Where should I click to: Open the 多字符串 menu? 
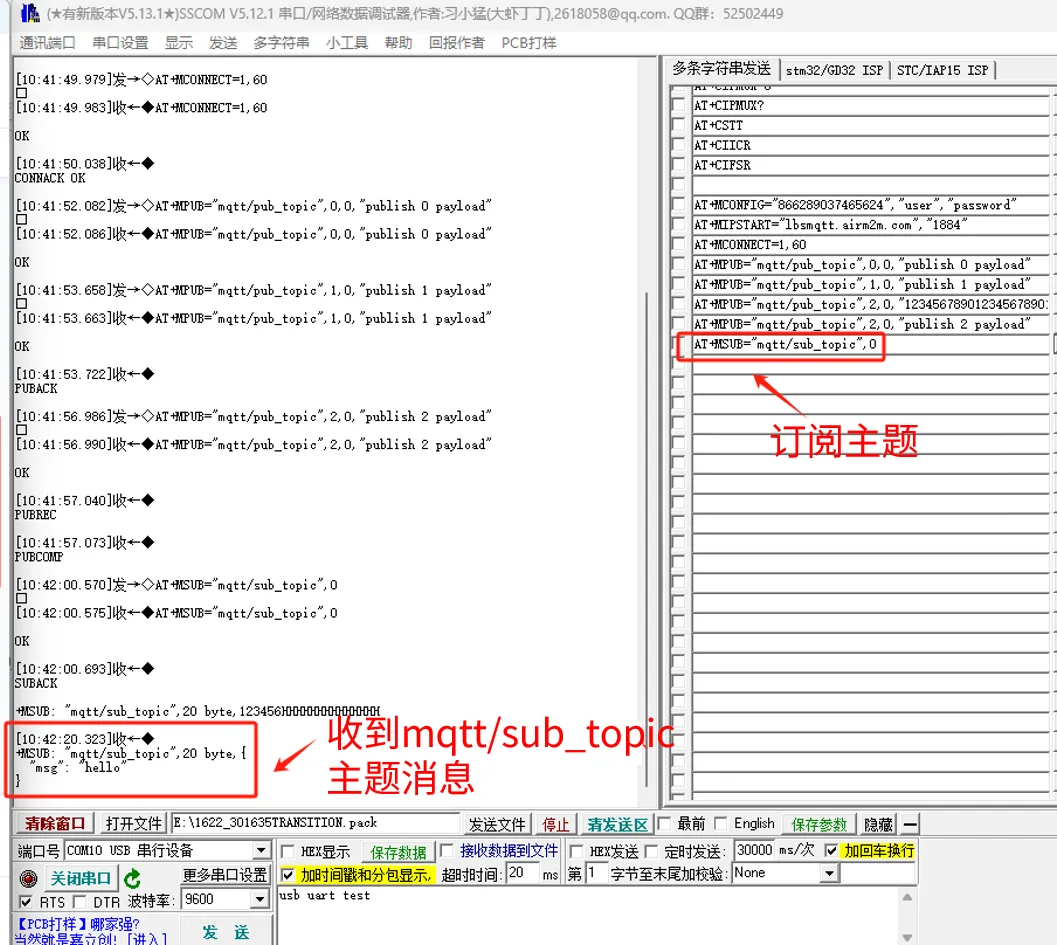281,43
